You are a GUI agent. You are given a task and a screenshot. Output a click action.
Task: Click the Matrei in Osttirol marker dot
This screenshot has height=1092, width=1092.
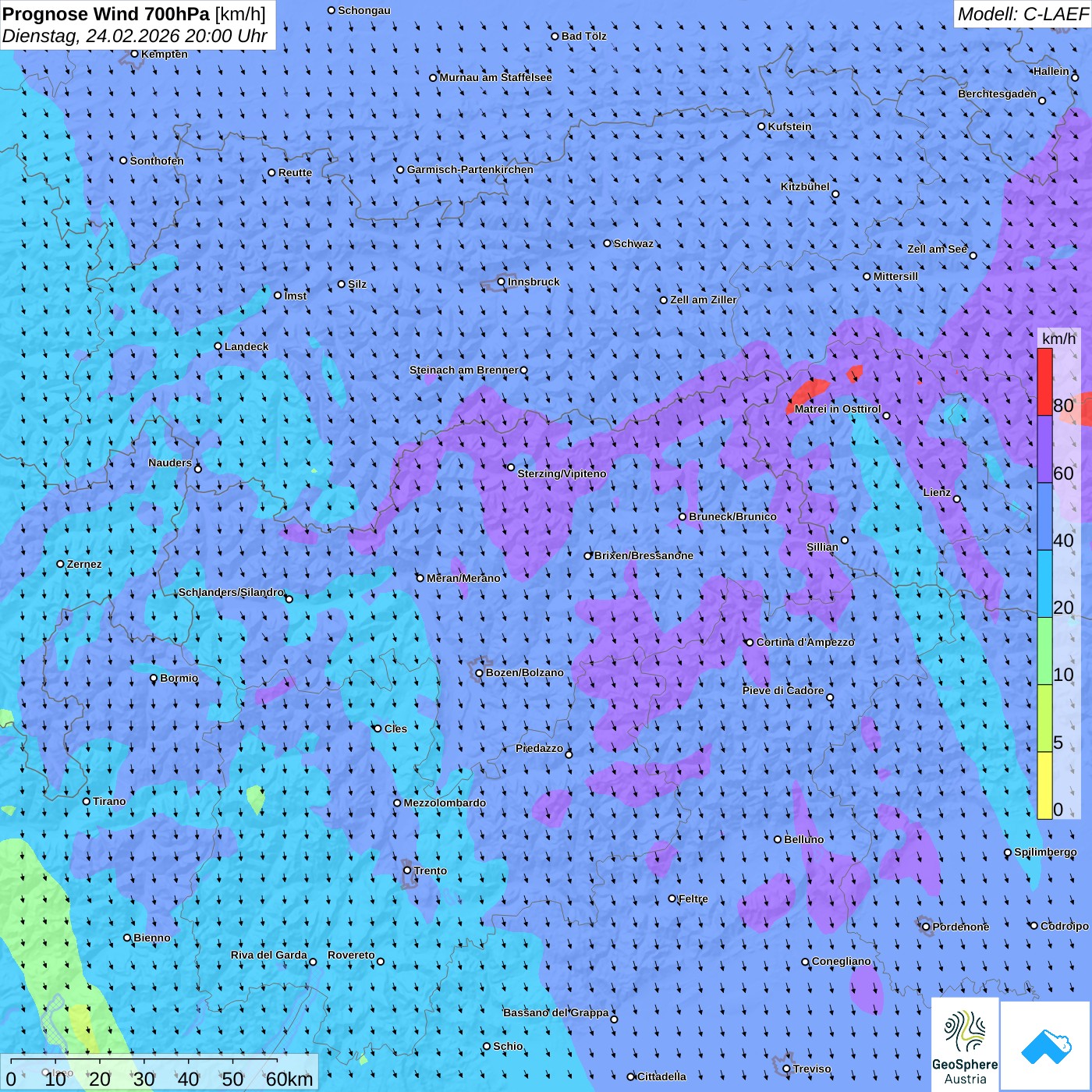[886, 416]
